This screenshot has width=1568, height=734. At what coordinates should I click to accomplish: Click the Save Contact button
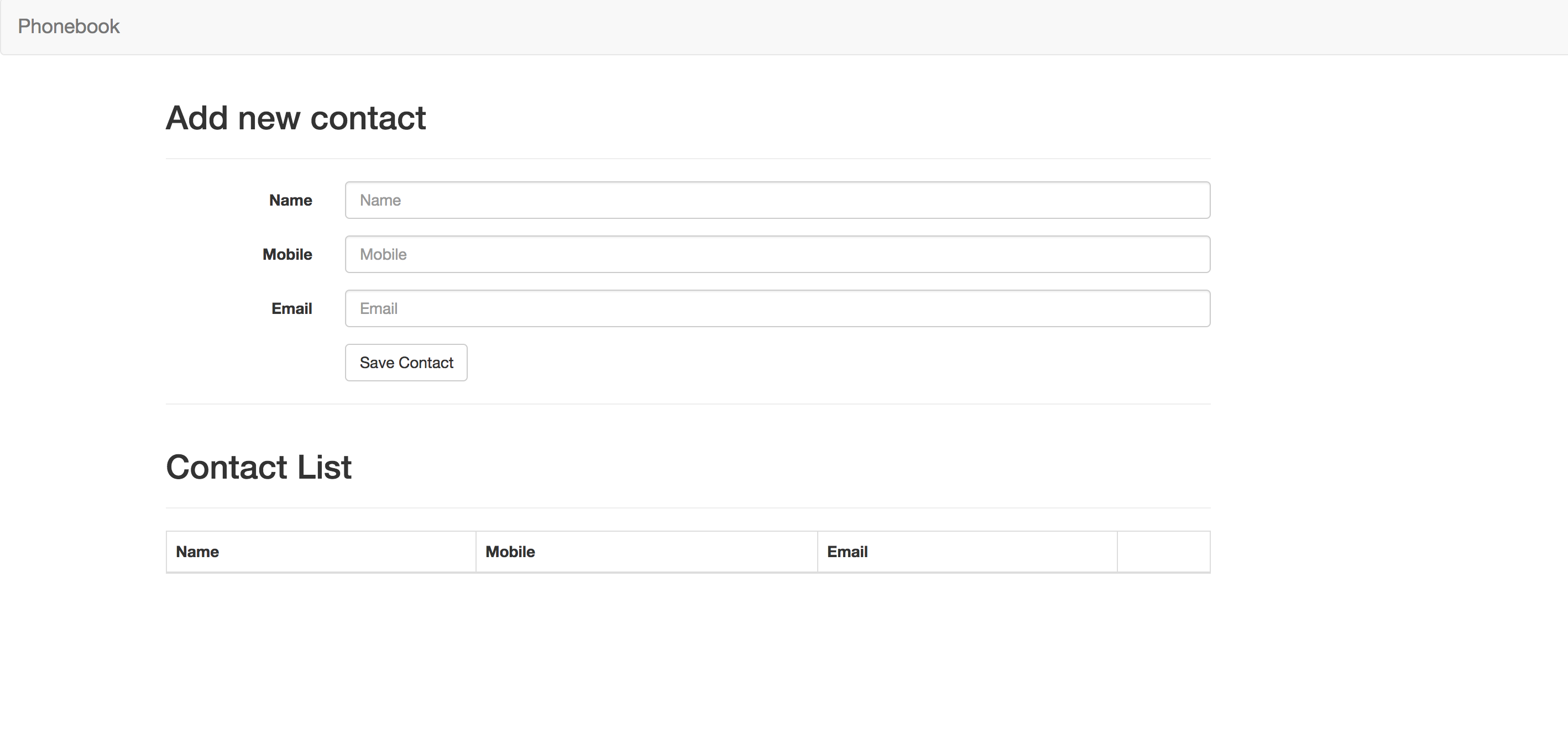406,362
